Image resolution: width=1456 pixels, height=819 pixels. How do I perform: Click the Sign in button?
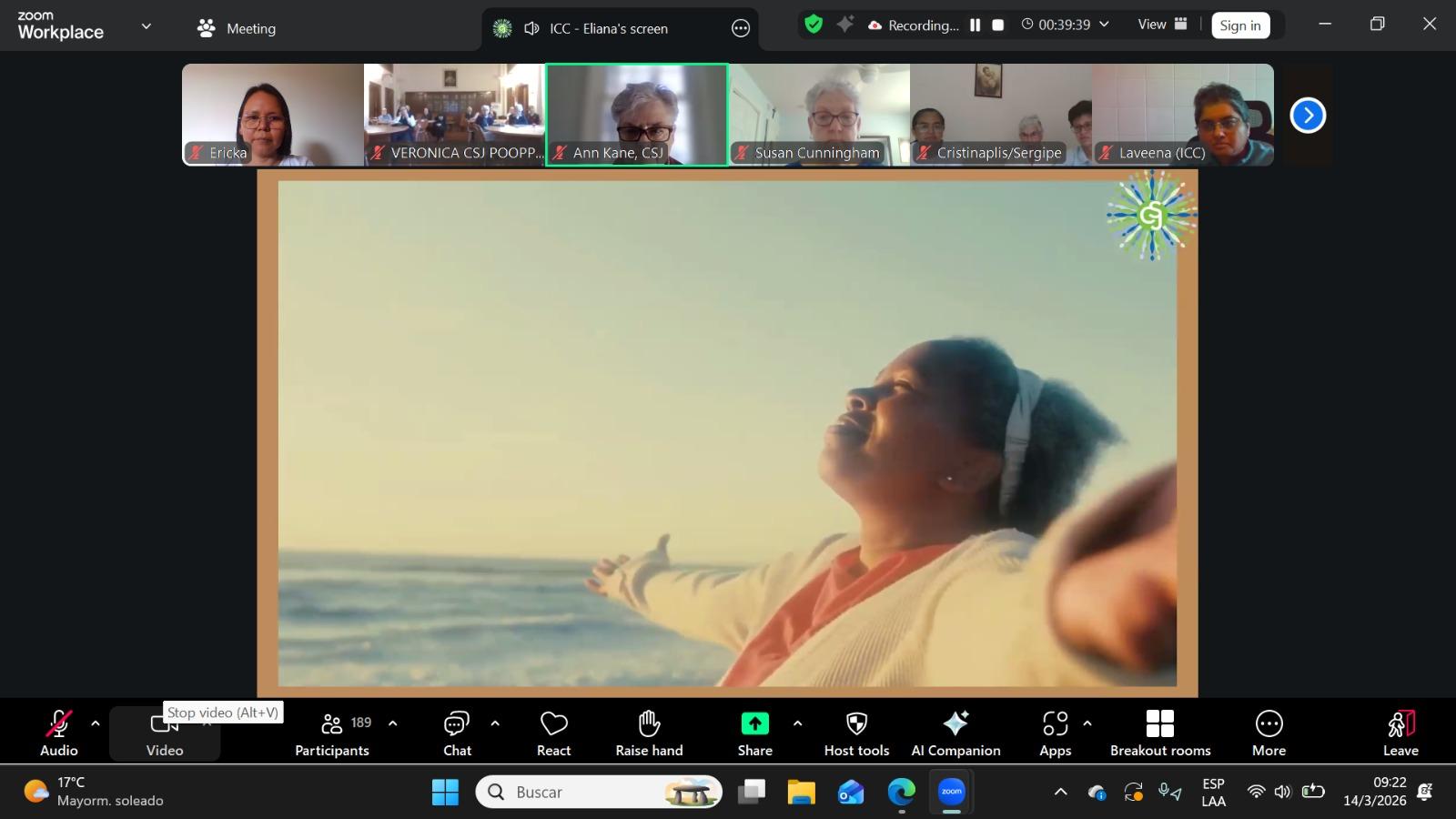1239,25
